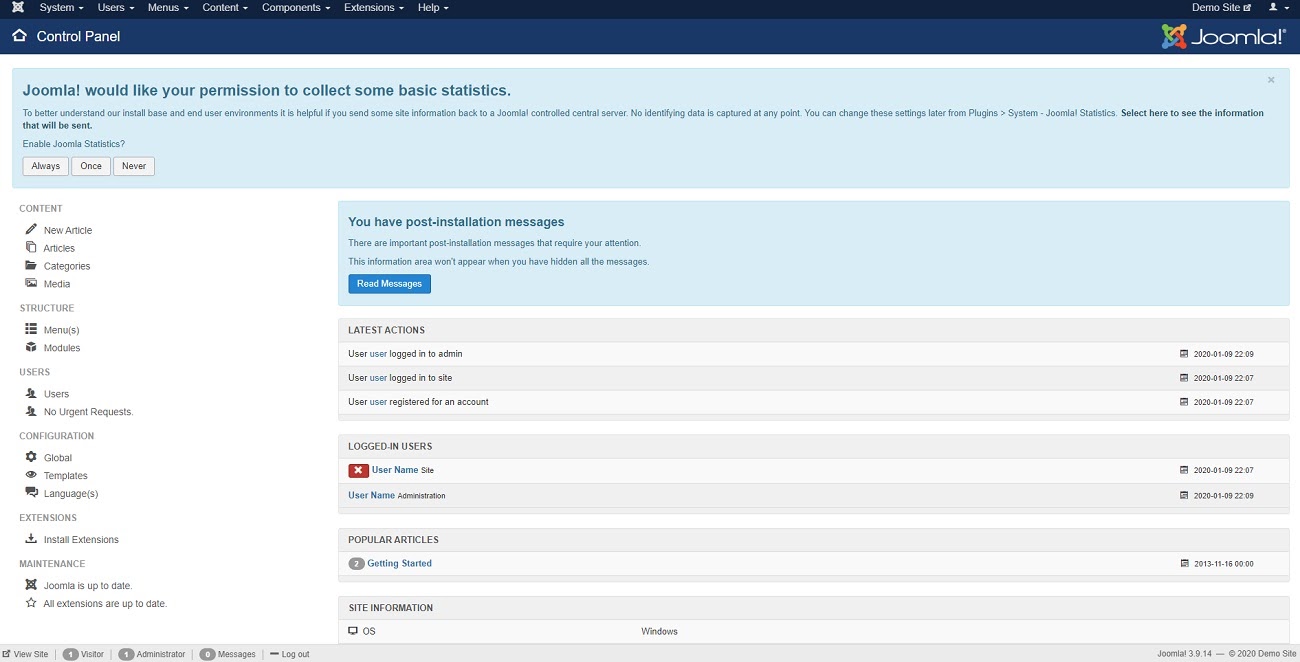Click the Read Messages button
The image size is (1300, 662).
coord(389,284)
